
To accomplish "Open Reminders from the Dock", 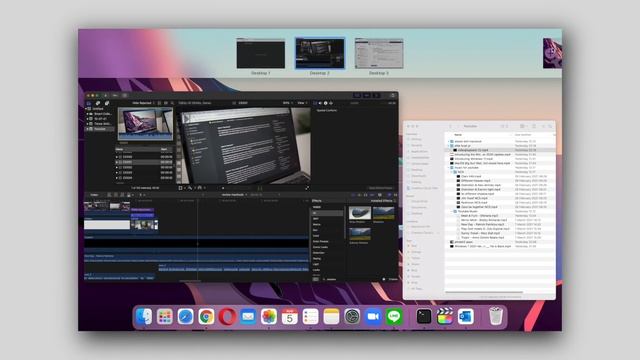I will [310, 316].
